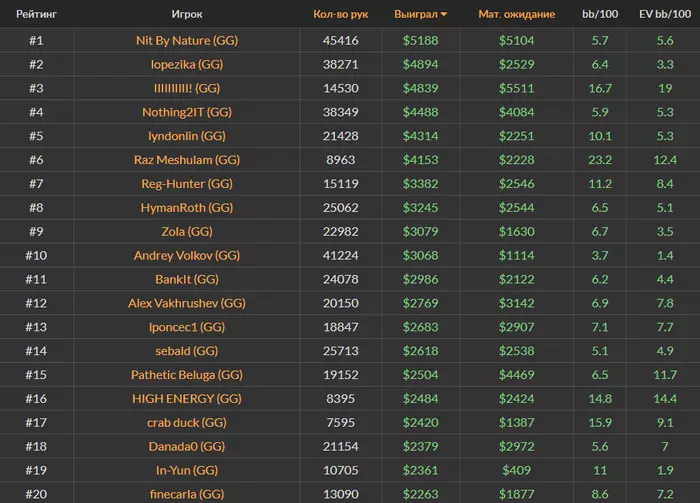Open Raz Meshulam (GG) profile
This screenshot has height=503, width=700.
tap(187, 160)
